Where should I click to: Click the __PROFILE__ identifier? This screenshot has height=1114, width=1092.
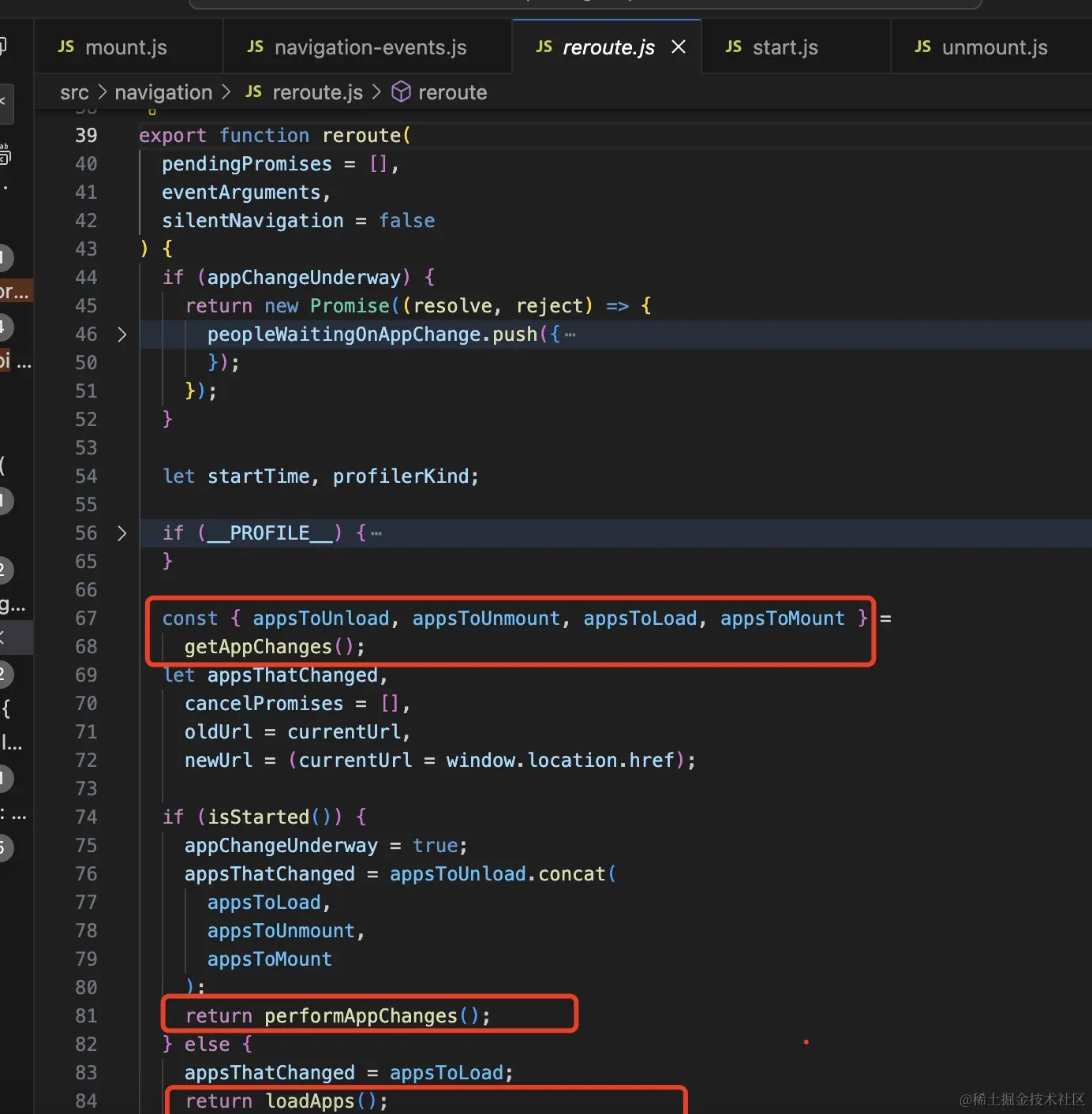(x=270, y=533)
